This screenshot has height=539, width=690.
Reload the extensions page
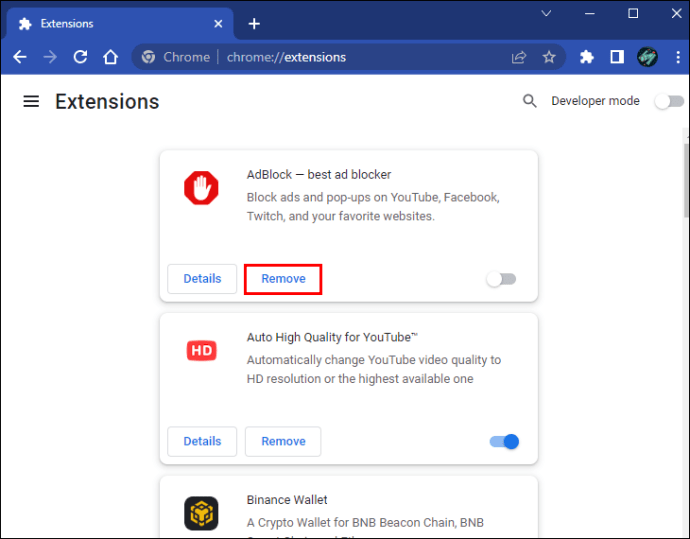point(80,57)
